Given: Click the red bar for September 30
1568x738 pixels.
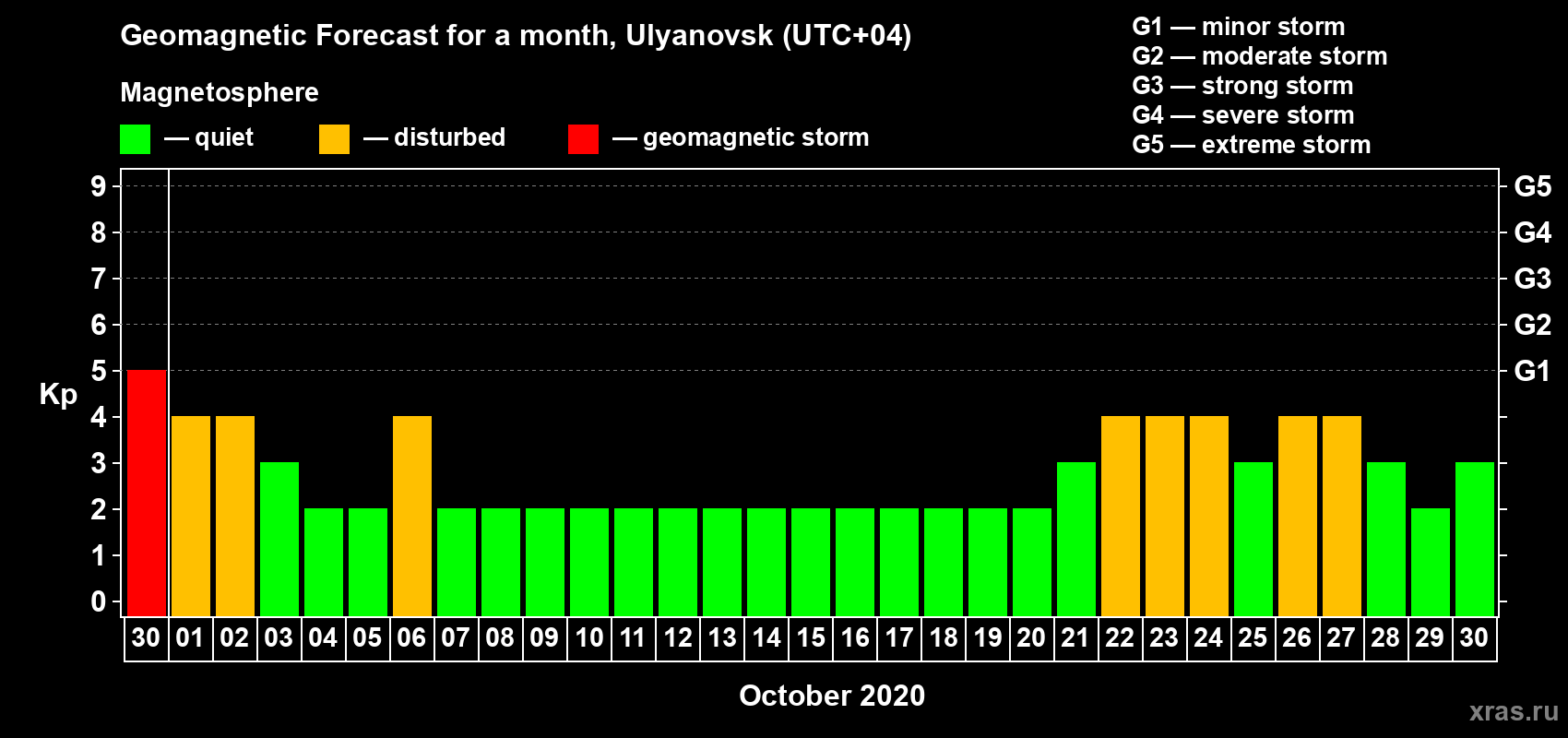Looking at the screenshot, I should (x=147, y=493).
